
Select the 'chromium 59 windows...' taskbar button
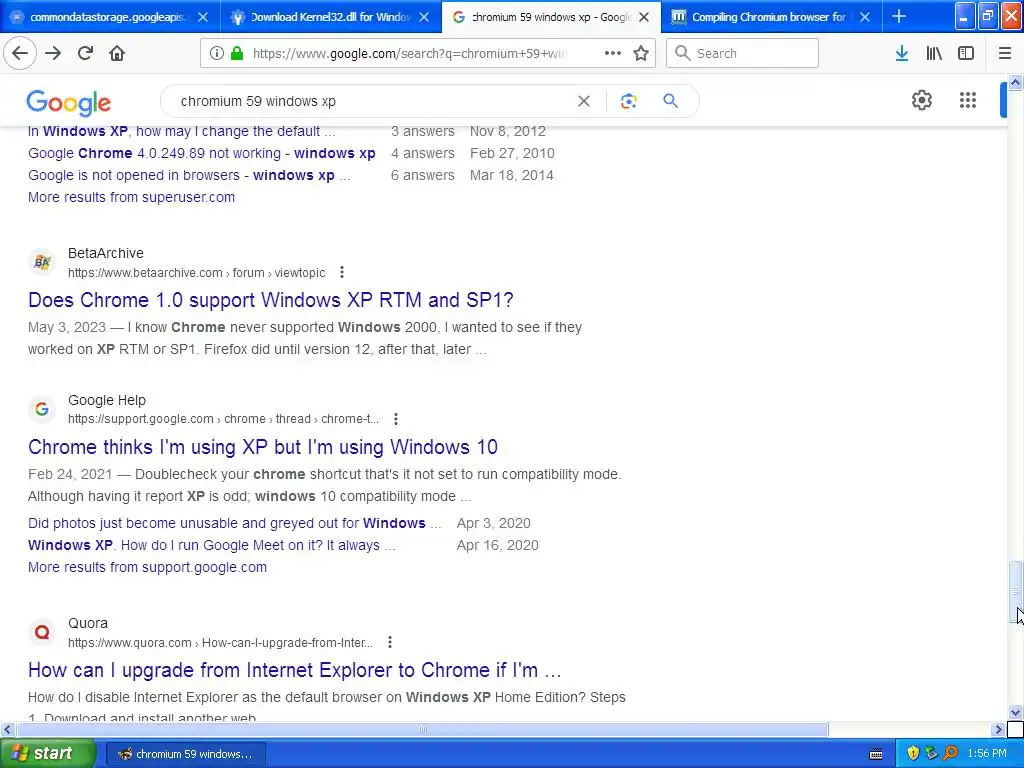pyautogui.click(x=185, y=754)
